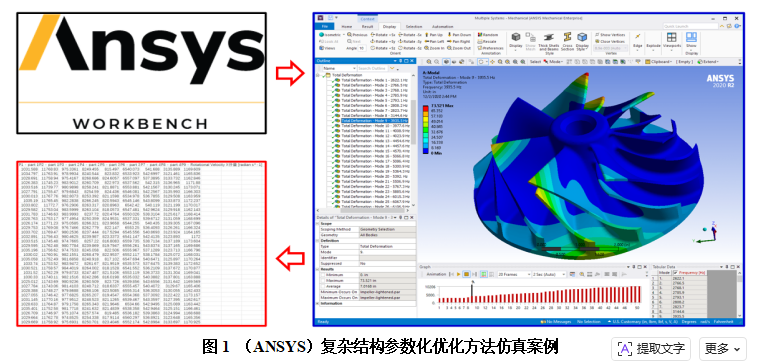Open the 20 Frames dropdown
The width and height of the screenshot is (759, 363).
[x=513, y=274]
